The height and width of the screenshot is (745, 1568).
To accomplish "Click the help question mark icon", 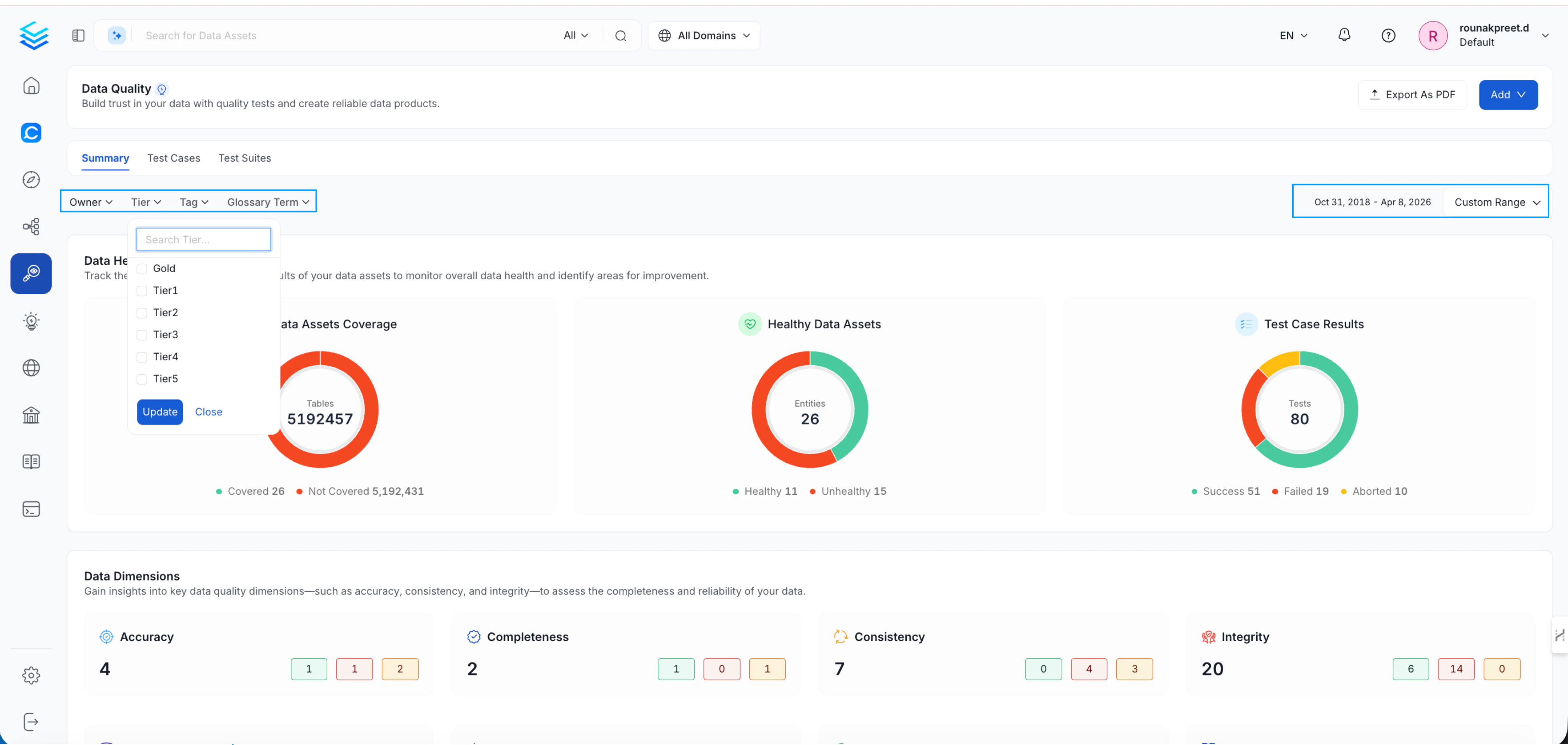I will 1388,35.
